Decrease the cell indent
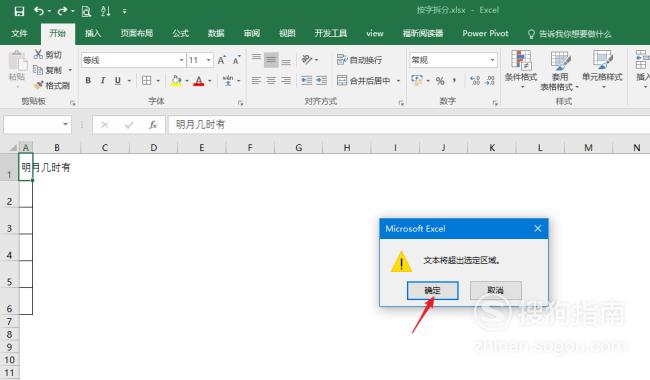The height and width of the screenshot is (380, 650). click(307, 80)
